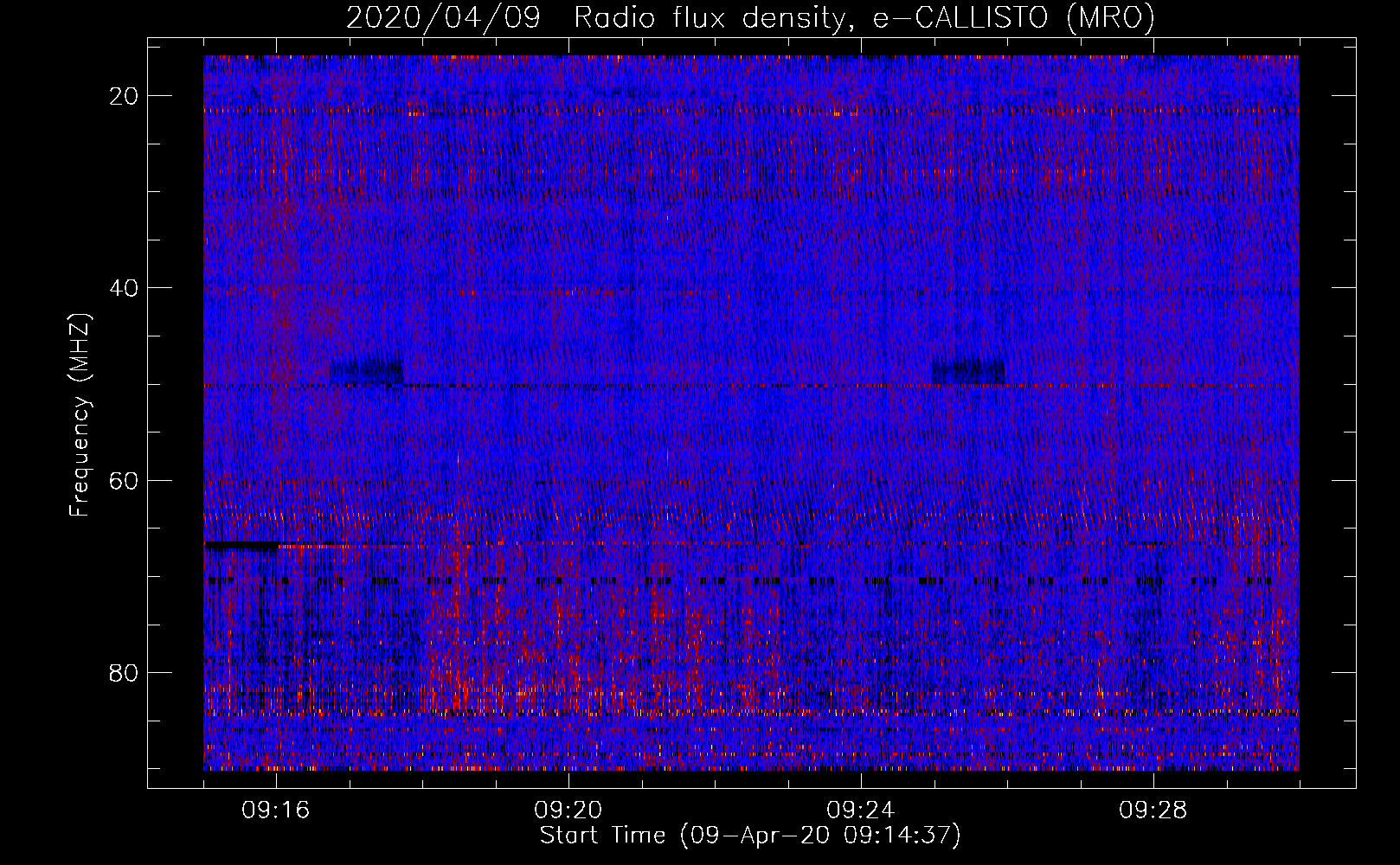Click the dark block near 09:25

click(x=968, y=371)
